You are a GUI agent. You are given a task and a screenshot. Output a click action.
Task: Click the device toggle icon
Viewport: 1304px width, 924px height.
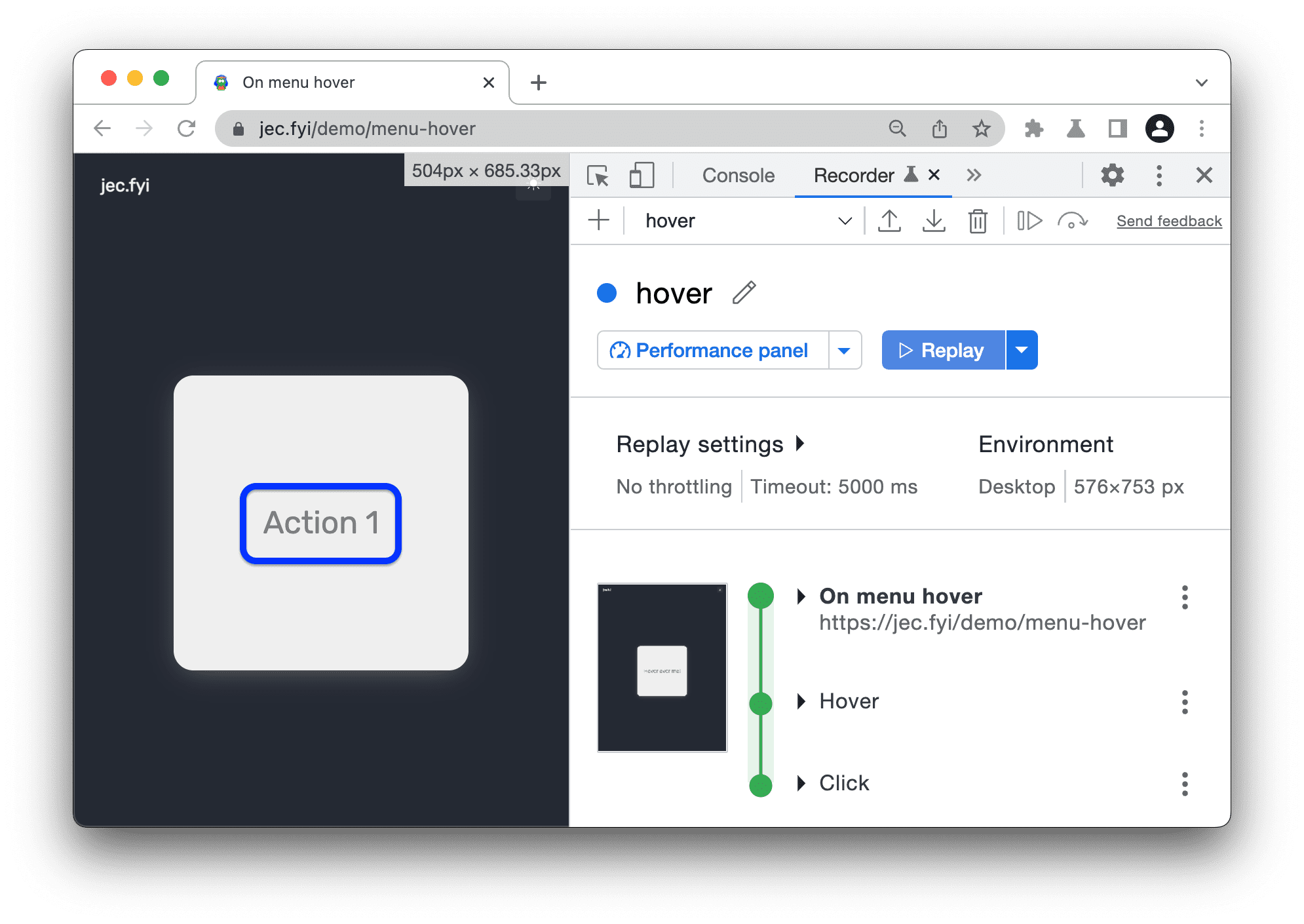(640, 175)
